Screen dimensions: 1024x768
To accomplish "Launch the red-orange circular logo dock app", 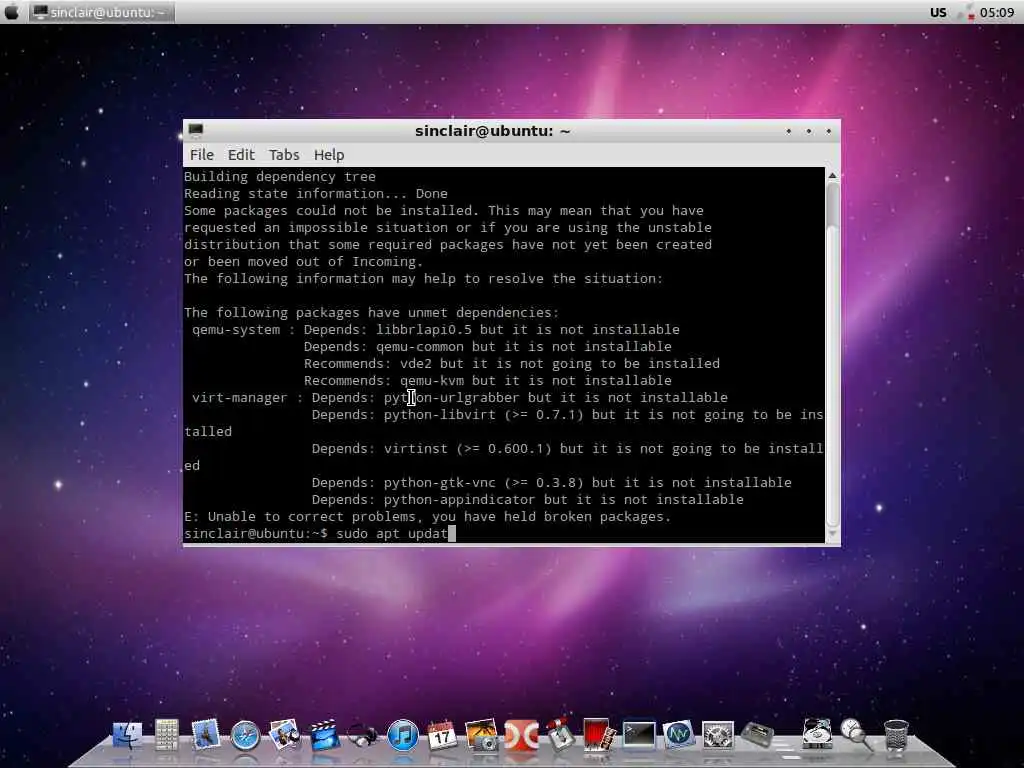I will (x=521, y=736).
